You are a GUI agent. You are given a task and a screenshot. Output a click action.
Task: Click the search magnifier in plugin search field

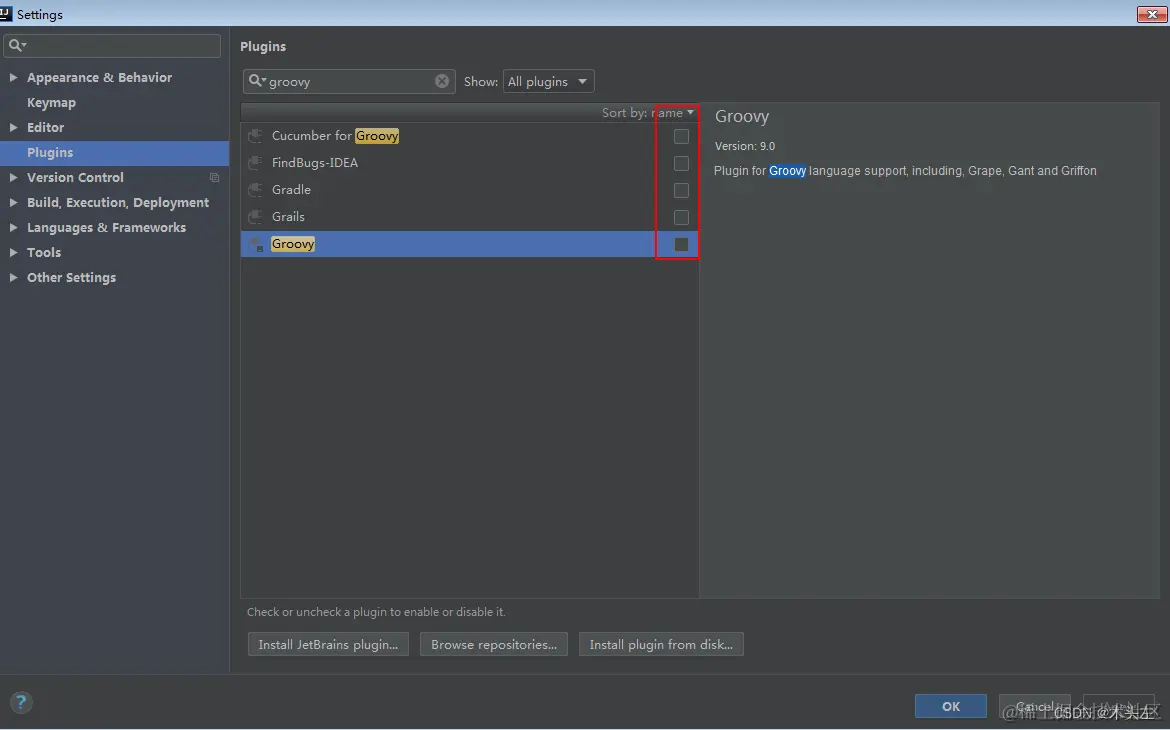point(256,81)
